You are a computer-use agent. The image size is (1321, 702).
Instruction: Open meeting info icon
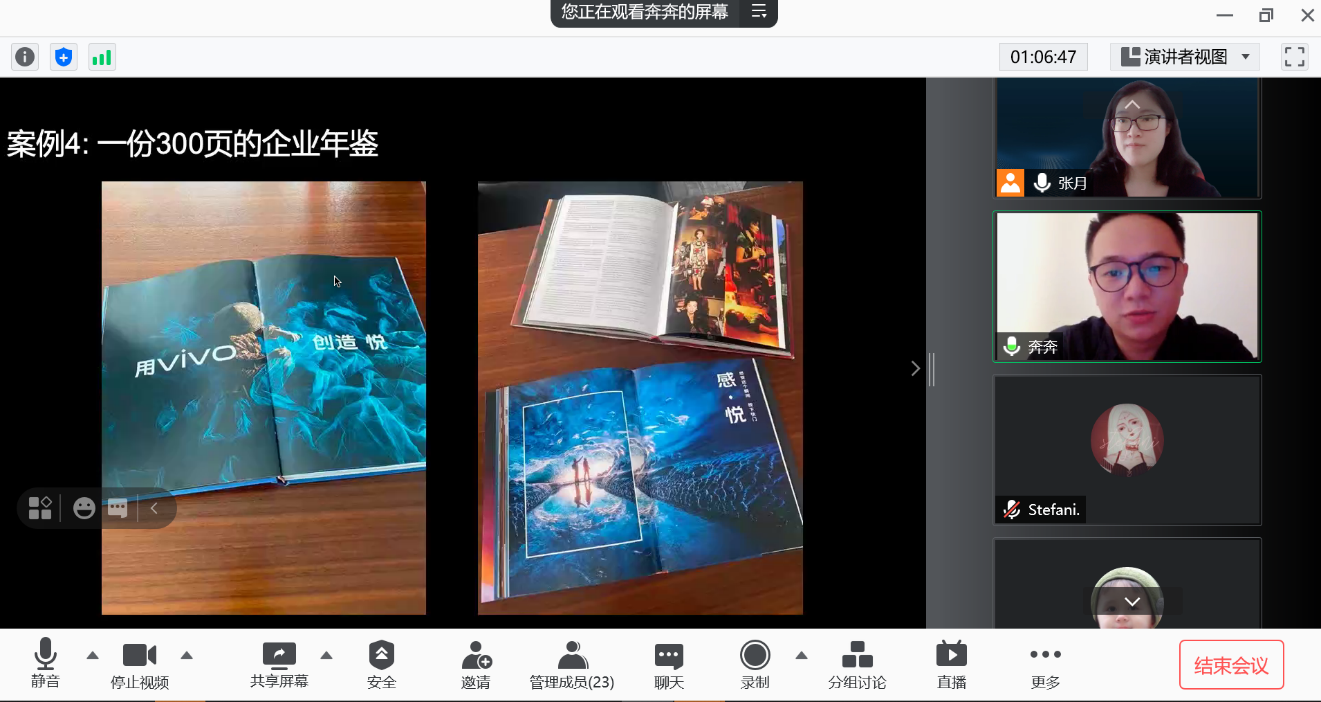[x=25, y=57]
